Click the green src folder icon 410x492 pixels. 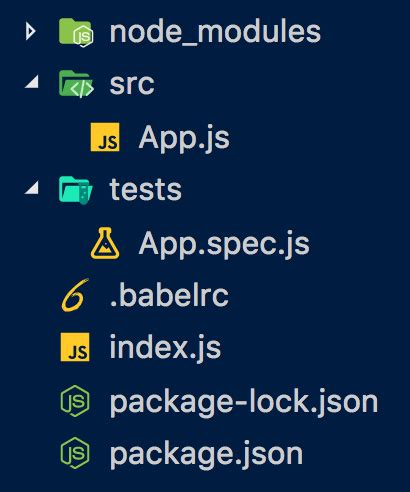coord(76,84)
